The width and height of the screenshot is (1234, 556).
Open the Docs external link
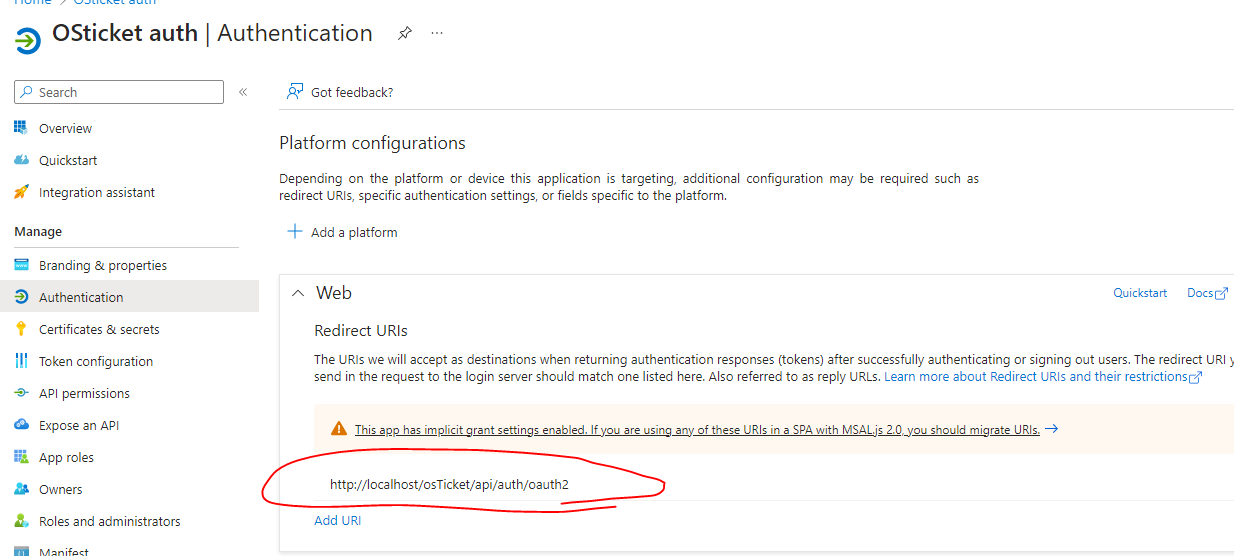(1206, 293)
